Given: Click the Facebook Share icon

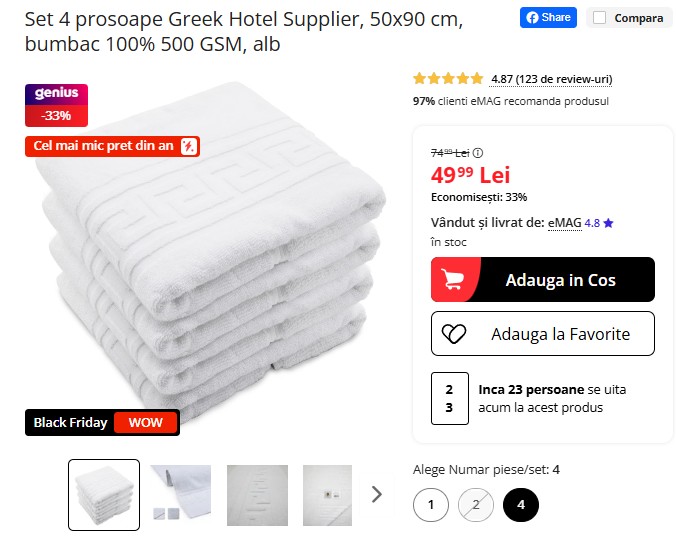Looking at the screenshot, I should [x=532, y=17].
